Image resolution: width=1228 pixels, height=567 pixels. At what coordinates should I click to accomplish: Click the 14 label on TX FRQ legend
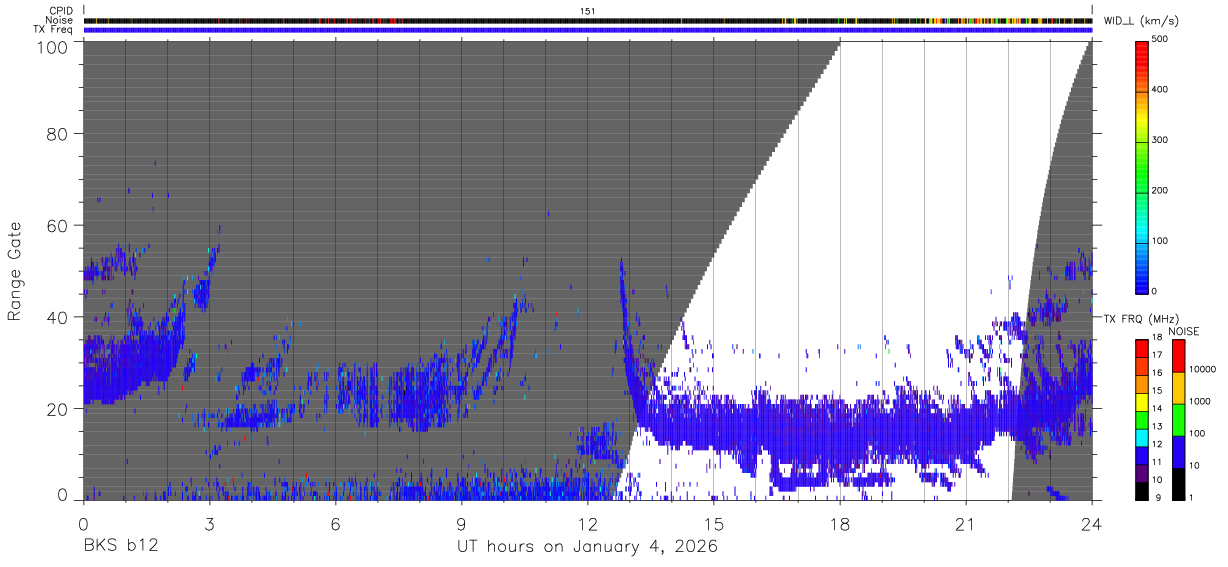coord(1158,409)
